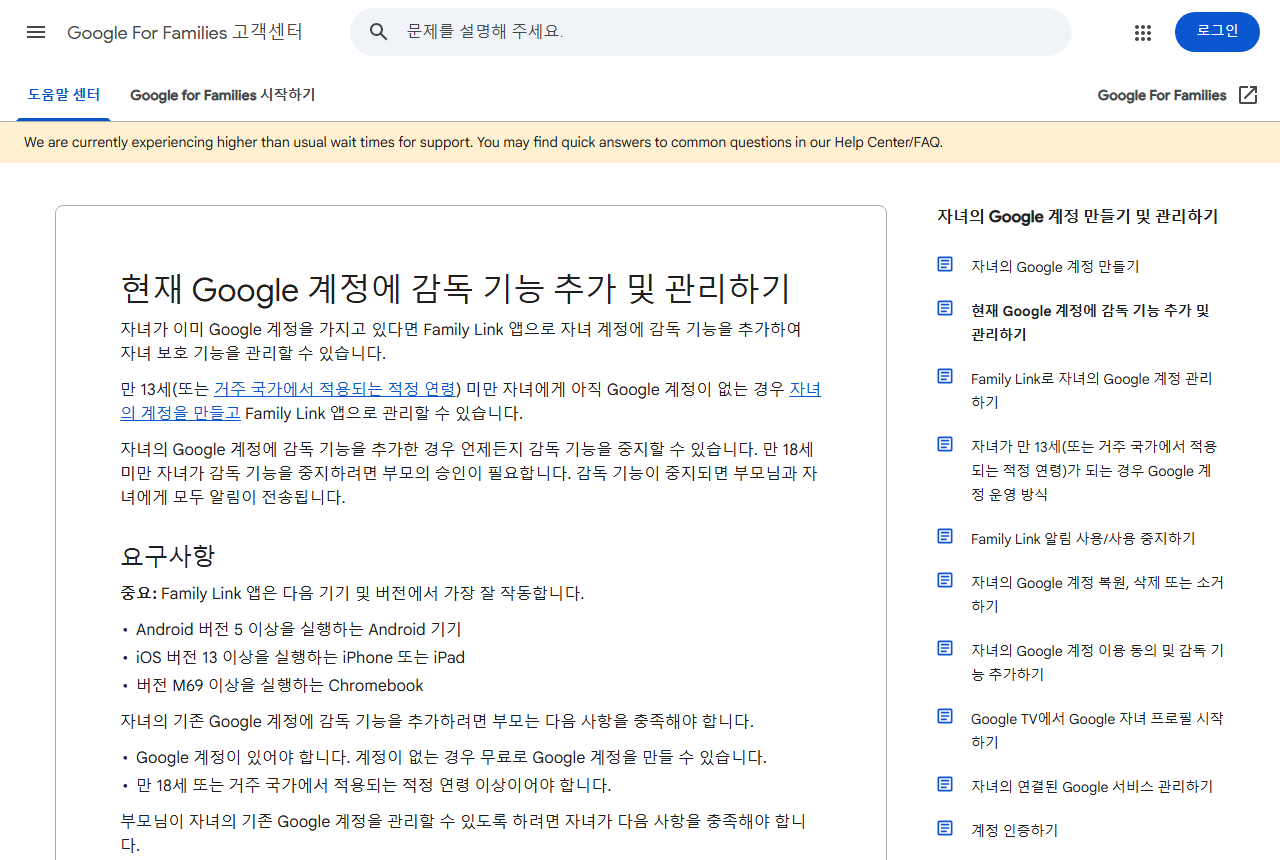Click article icon beside Family Link로 자녀의 계정 관리
This screenshot has width=1280, height=860.
pos(945,376)
